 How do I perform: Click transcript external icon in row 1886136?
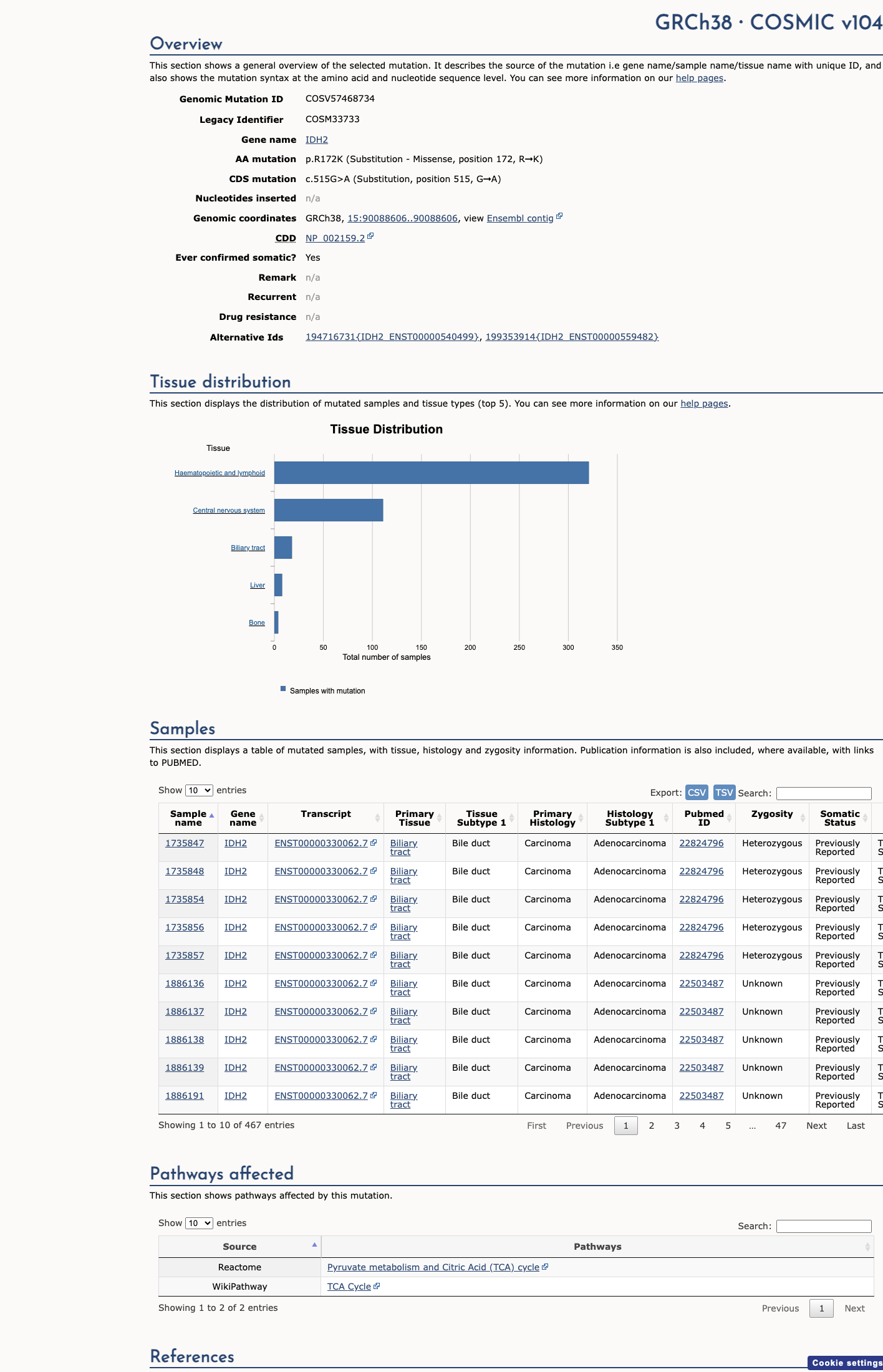374,983
